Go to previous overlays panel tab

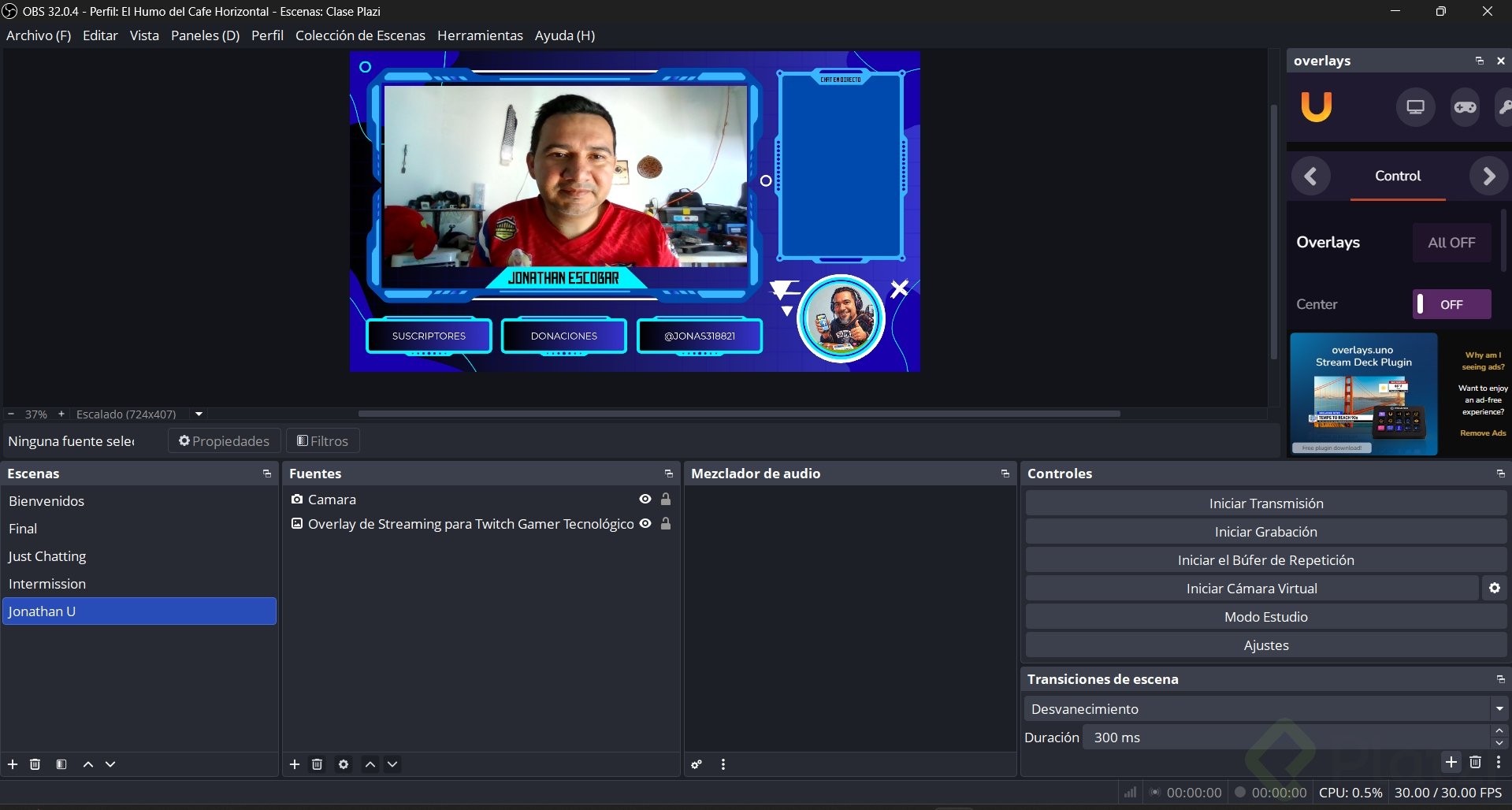(x=1310, y=176)
